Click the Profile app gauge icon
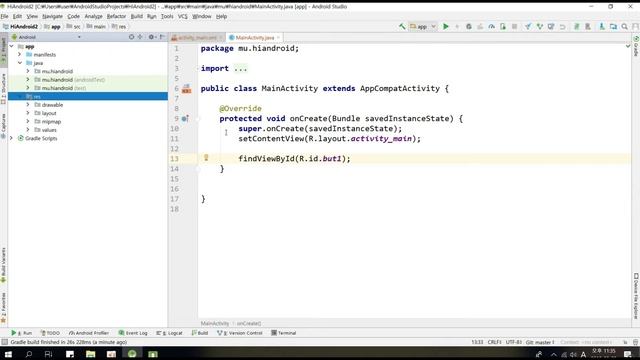Viewport: 640px width, 360px height. pyautogui.click(x=491, y=27)
